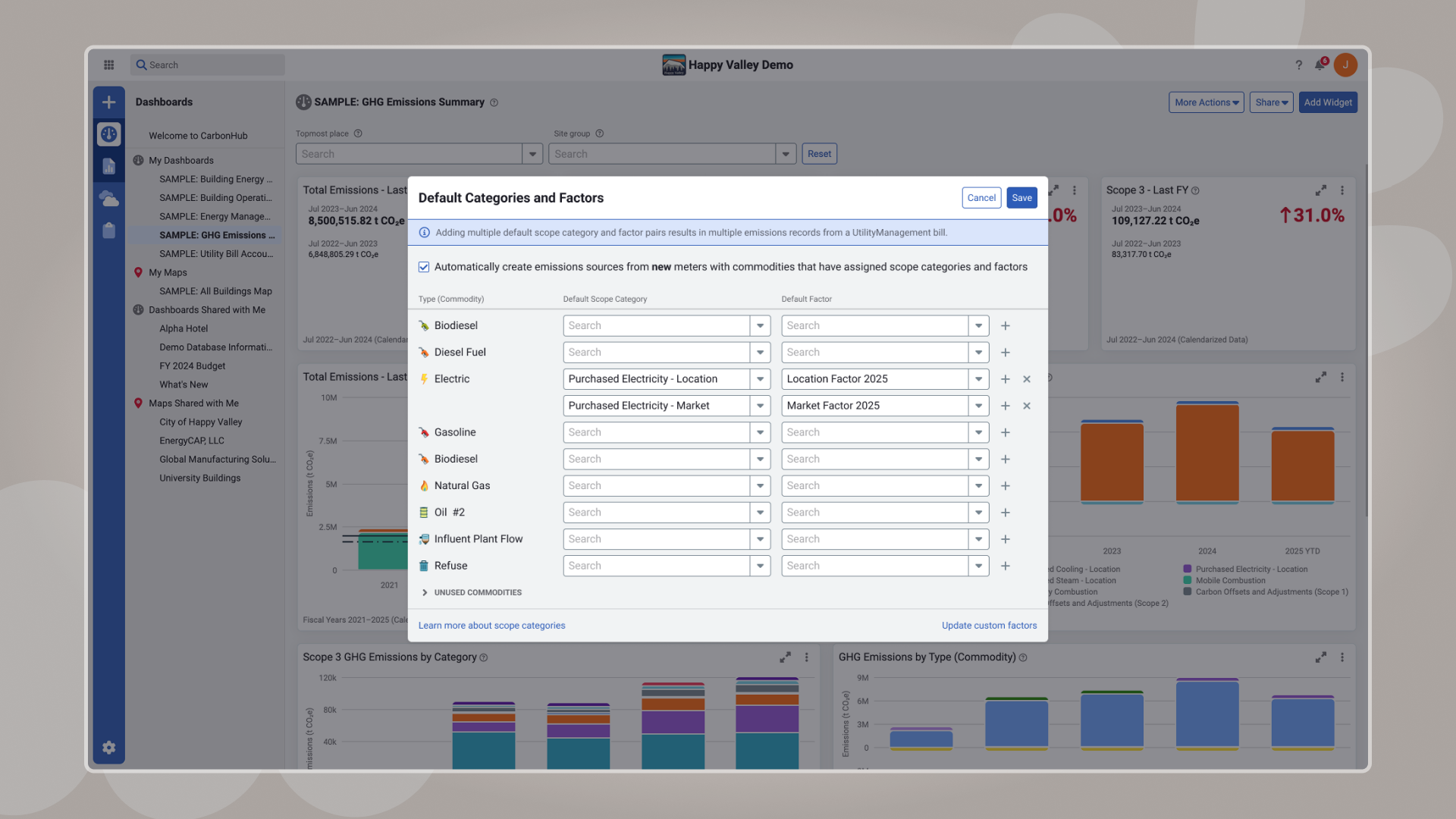
Task: Open the notifications bell icon
Action: [1319, 65]
